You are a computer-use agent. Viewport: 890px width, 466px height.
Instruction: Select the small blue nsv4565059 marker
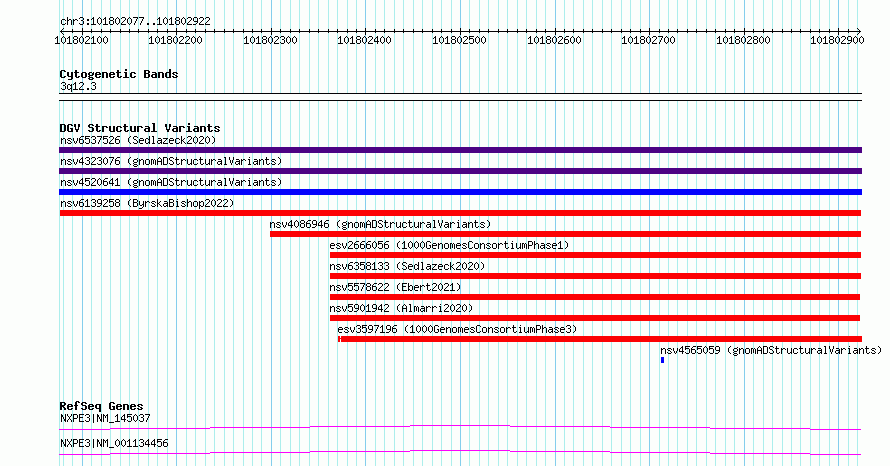(662, 360)
